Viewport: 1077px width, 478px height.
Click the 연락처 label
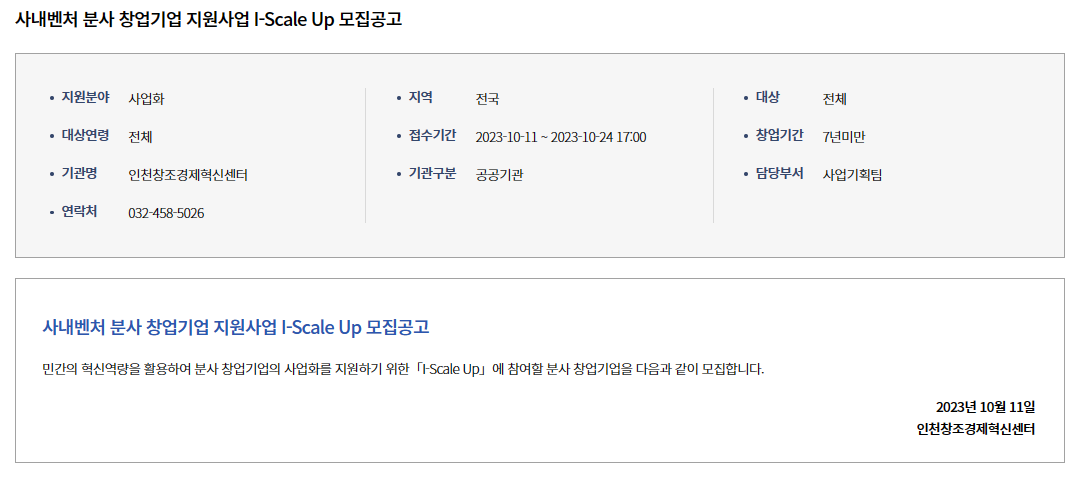(x=79, y=212)
